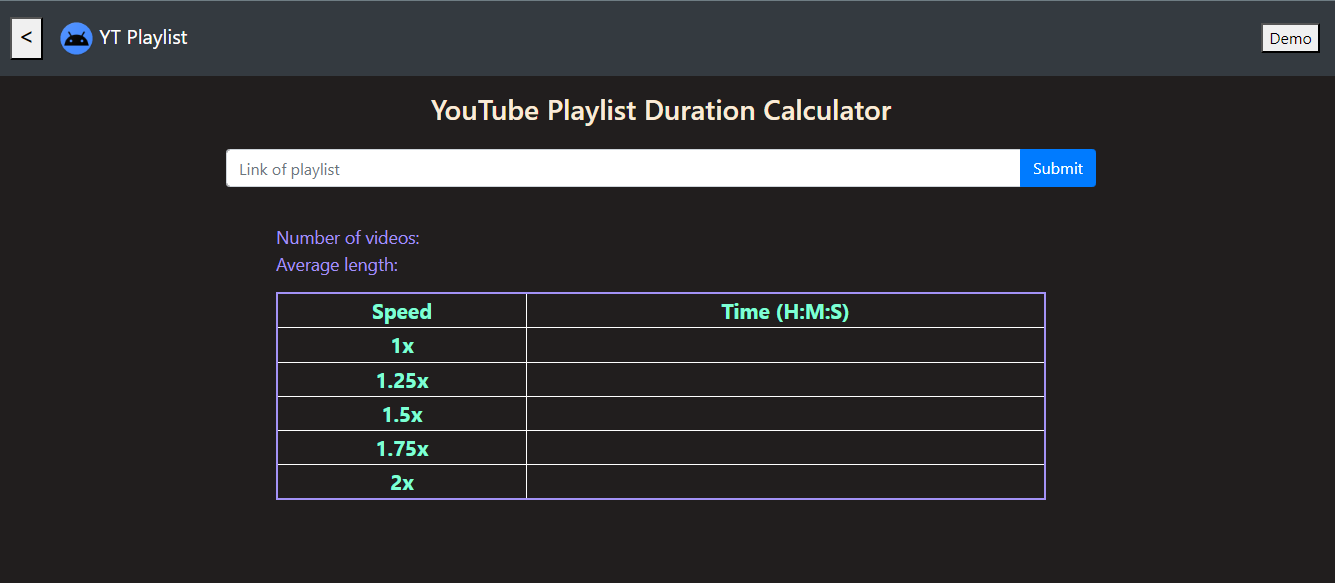
Task: Select the 2x speed row cell
Action: point(402,482)
